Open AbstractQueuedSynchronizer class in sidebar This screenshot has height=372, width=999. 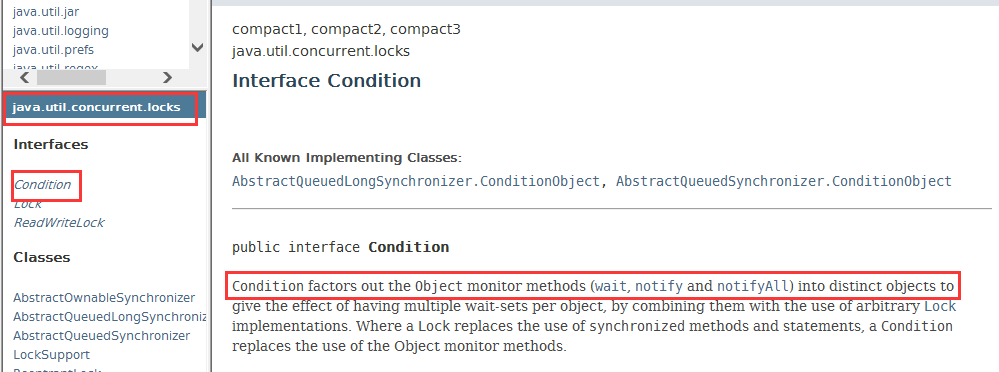click(x=102, y=336)
